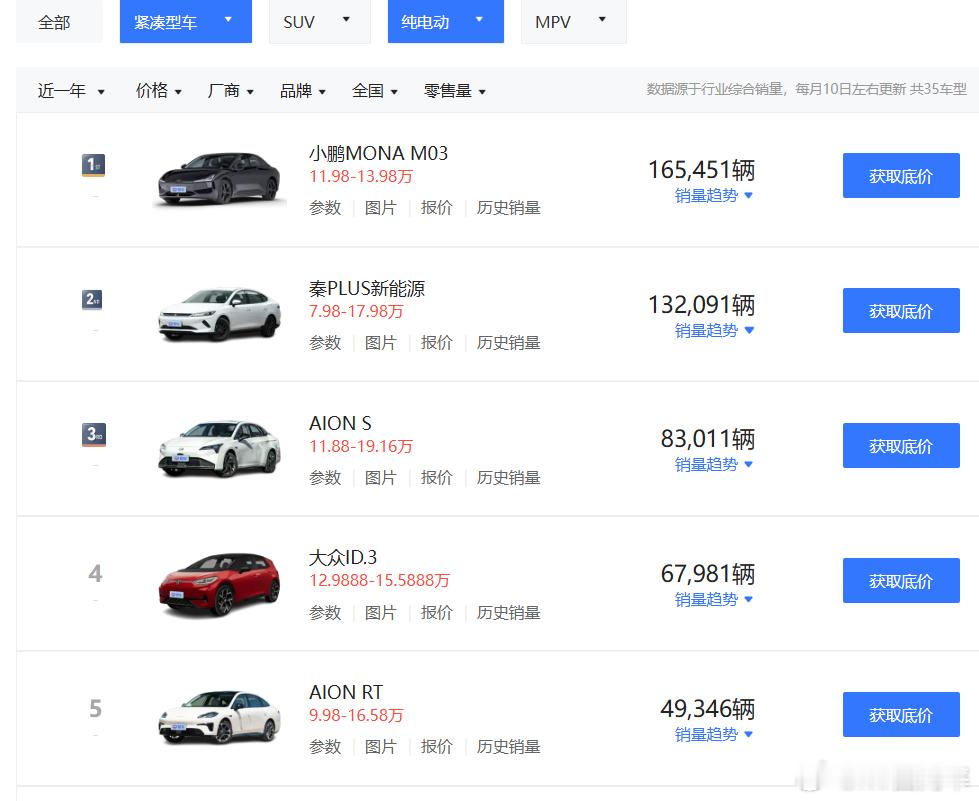The height and width of the screenshot is (801, 979).
Task: View 历史销量 for AION S
Action: coord(508,478)
